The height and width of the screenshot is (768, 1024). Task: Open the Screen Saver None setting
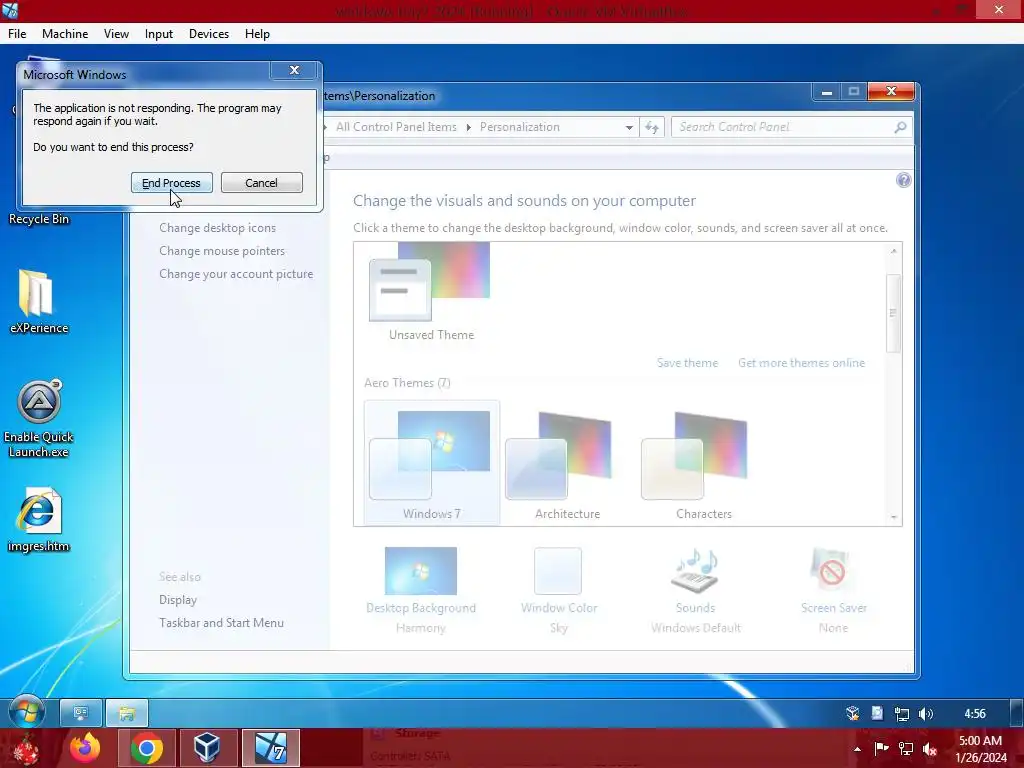[x=833, y=590]
